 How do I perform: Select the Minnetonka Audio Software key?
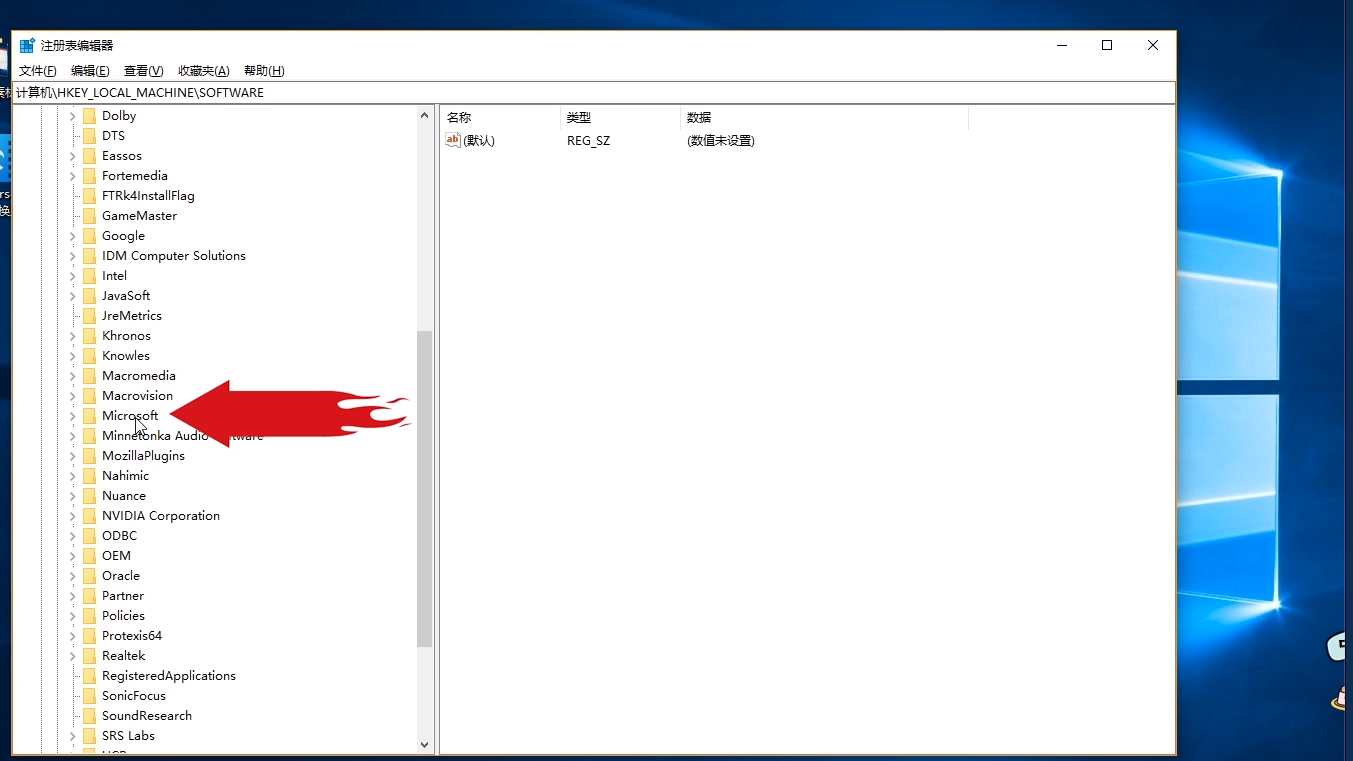coord(183,436)
